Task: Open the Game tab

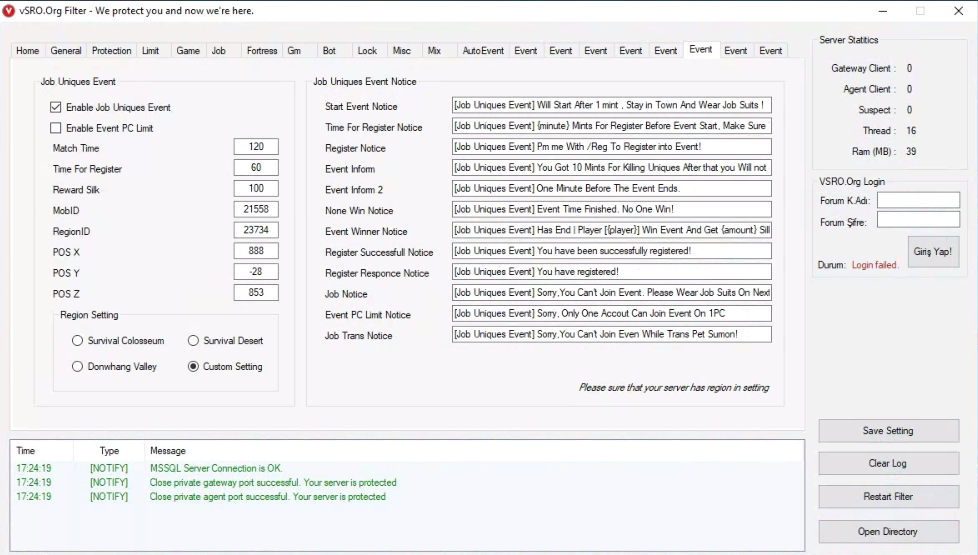Action: pos(188,51)
